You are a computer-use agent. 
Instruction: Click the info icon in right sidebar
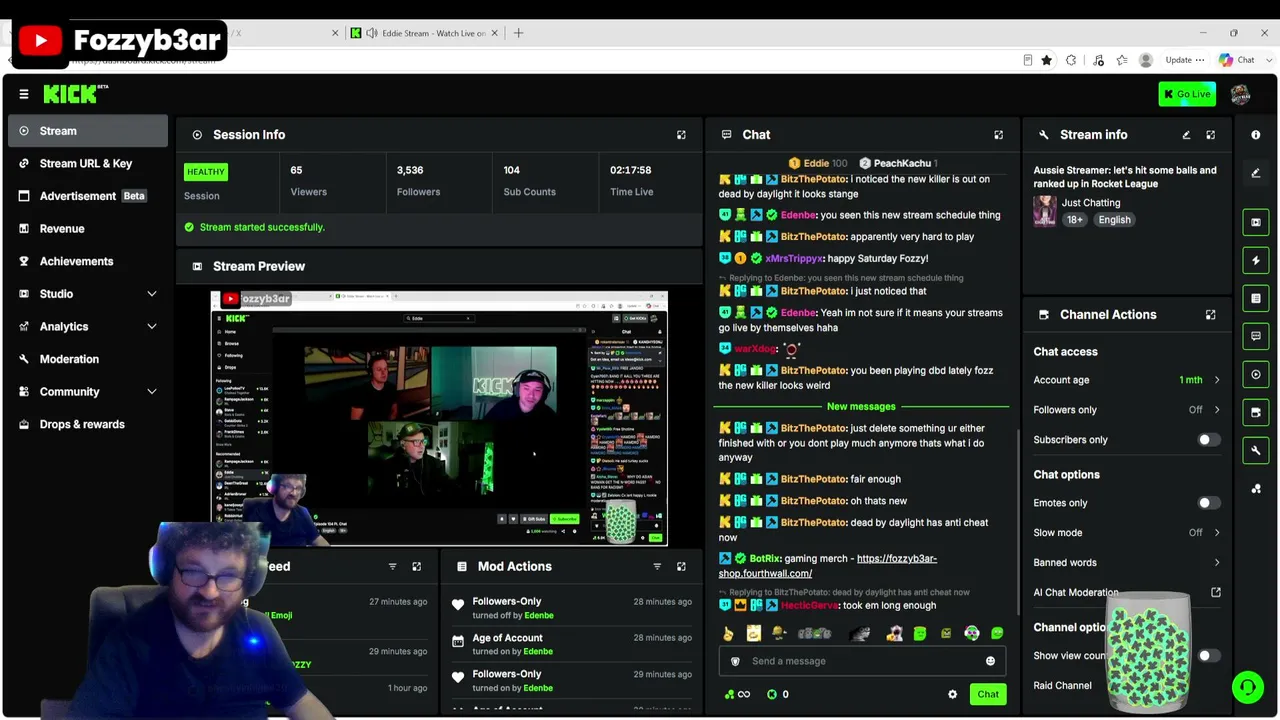(1256, 135)
